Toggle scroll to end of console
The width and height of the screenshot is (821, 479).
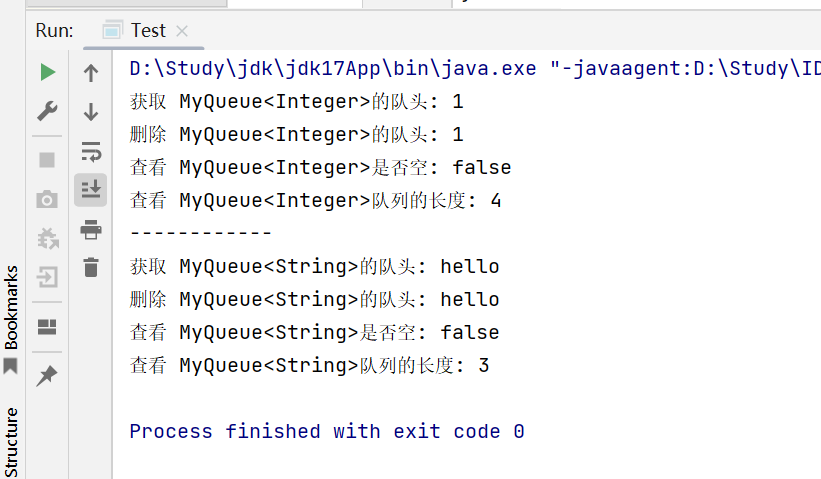[91, 187]
